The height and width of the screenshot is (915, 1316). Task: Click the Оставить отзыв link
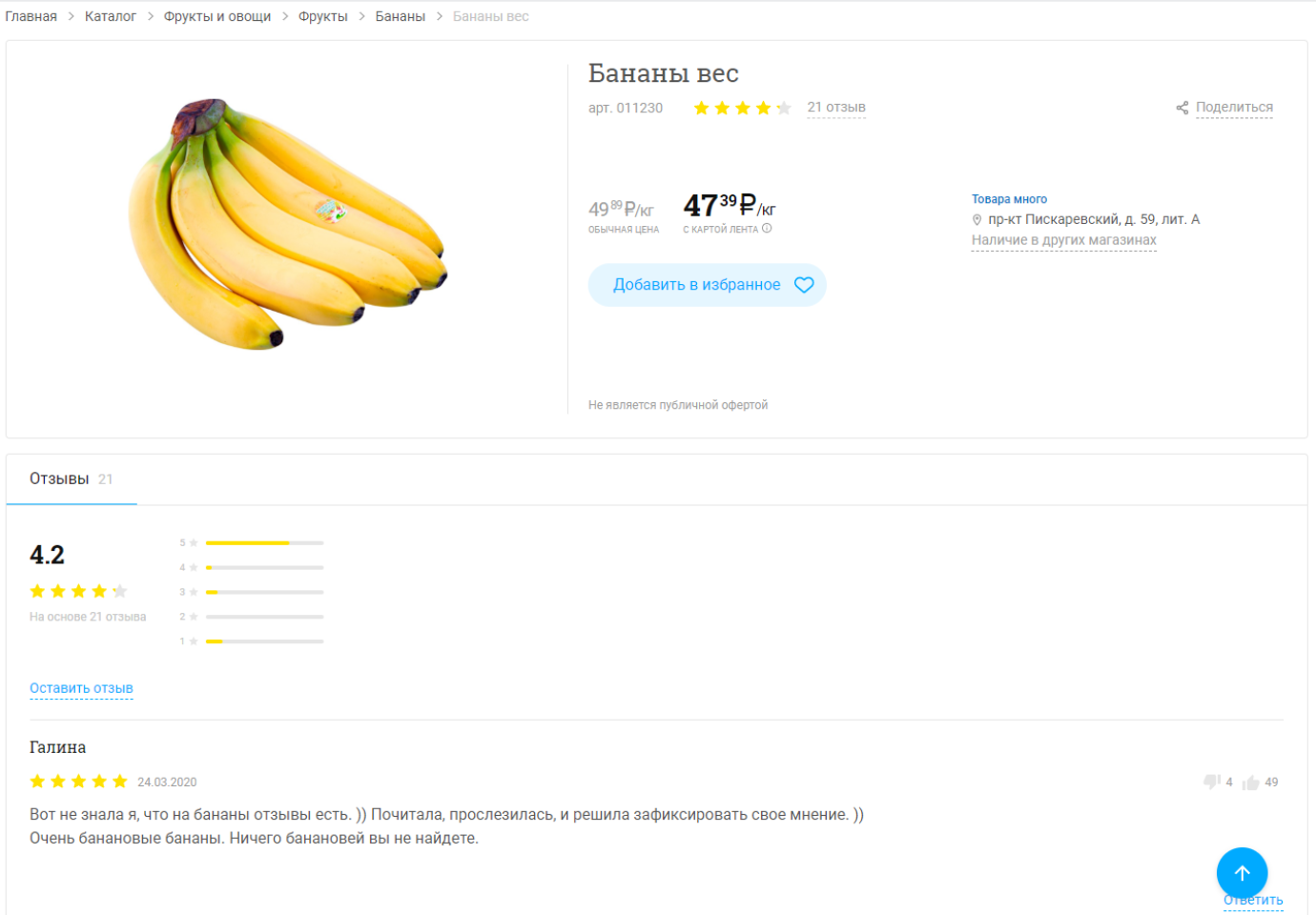81,688
